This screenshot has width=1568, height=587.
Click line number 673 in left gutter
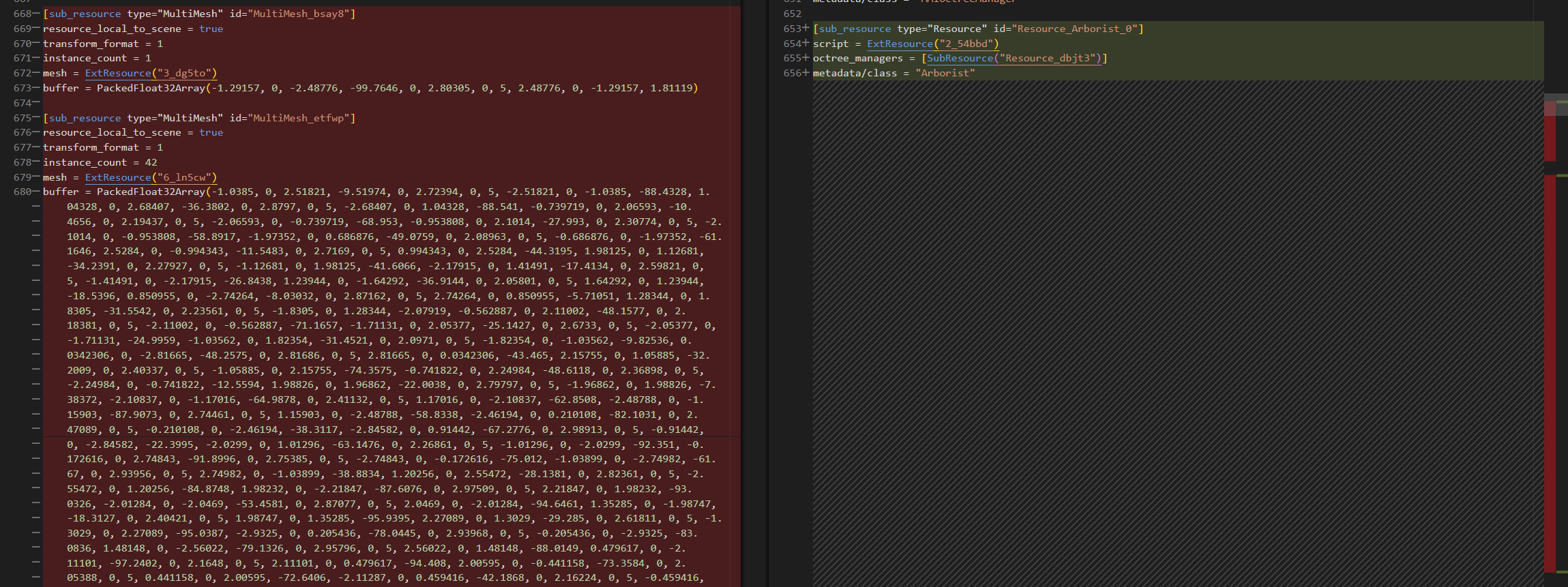23,88
